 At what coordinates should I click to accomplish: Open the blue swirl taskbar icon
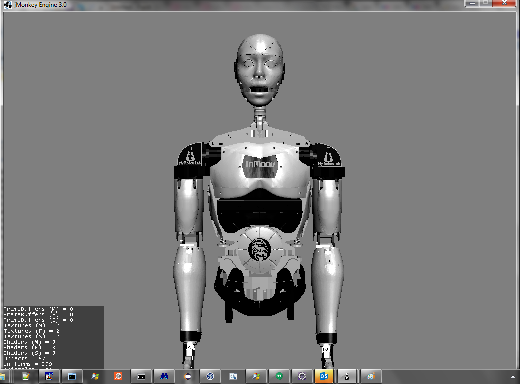(x=210, y=376)
